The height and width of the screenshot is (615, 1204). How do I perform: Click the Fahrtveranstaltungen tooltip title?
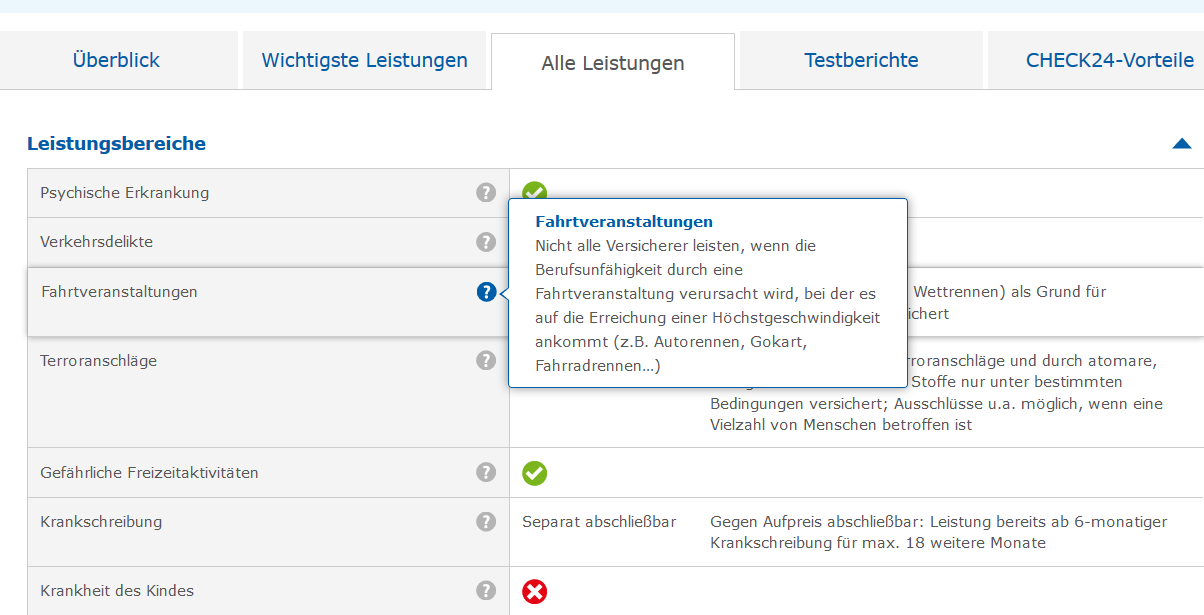point(624,222)
